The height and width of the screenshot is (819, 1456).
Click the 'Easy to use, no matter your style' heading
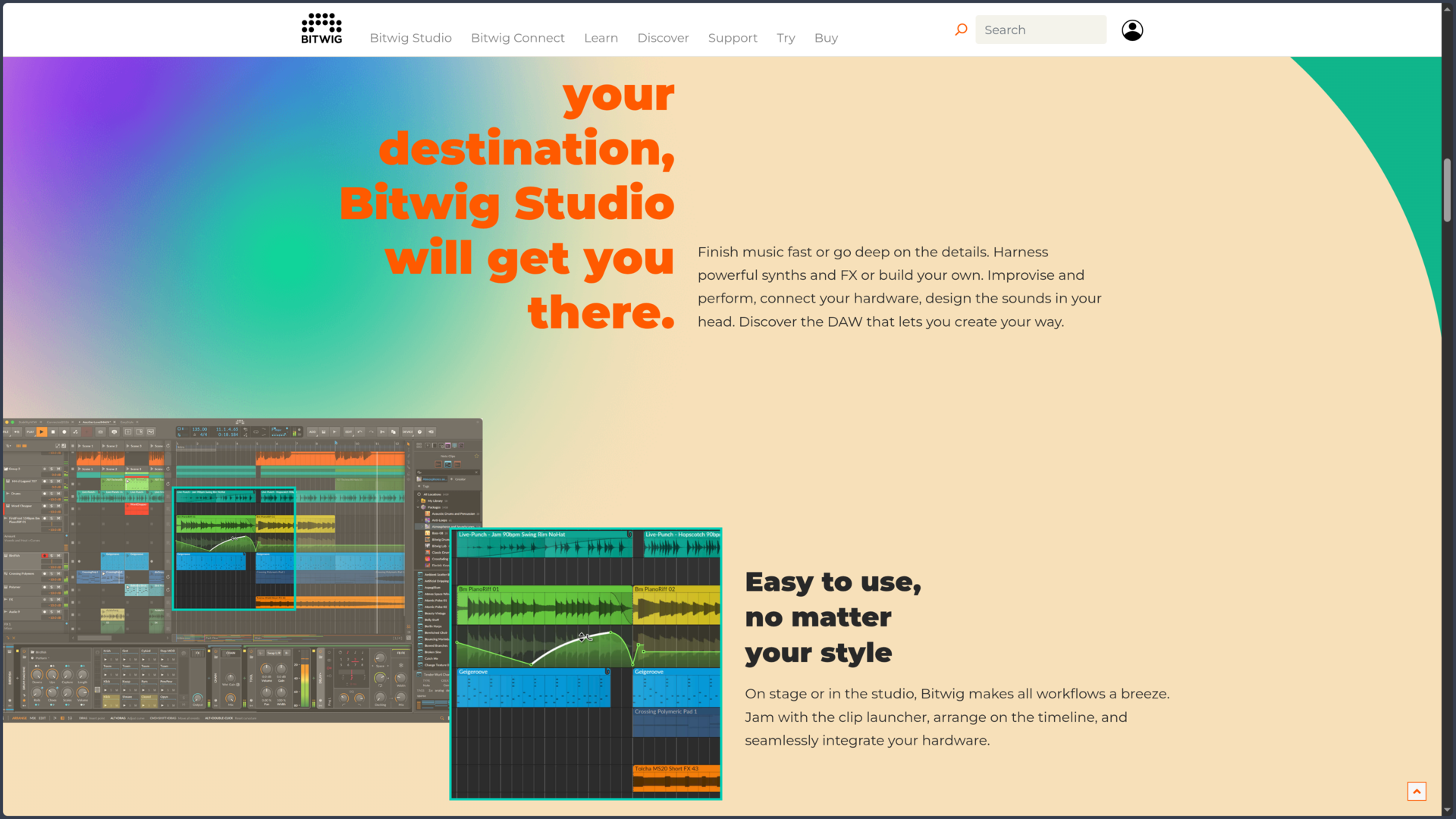click(833, 617)
